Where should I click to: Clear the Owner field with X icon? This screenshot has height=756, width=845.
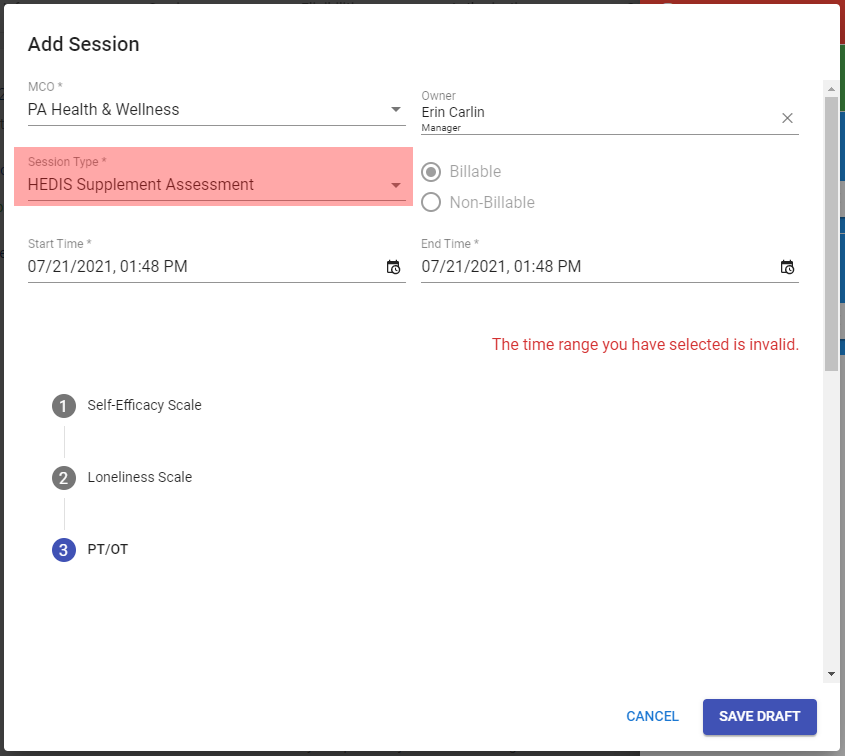point(787,118)
